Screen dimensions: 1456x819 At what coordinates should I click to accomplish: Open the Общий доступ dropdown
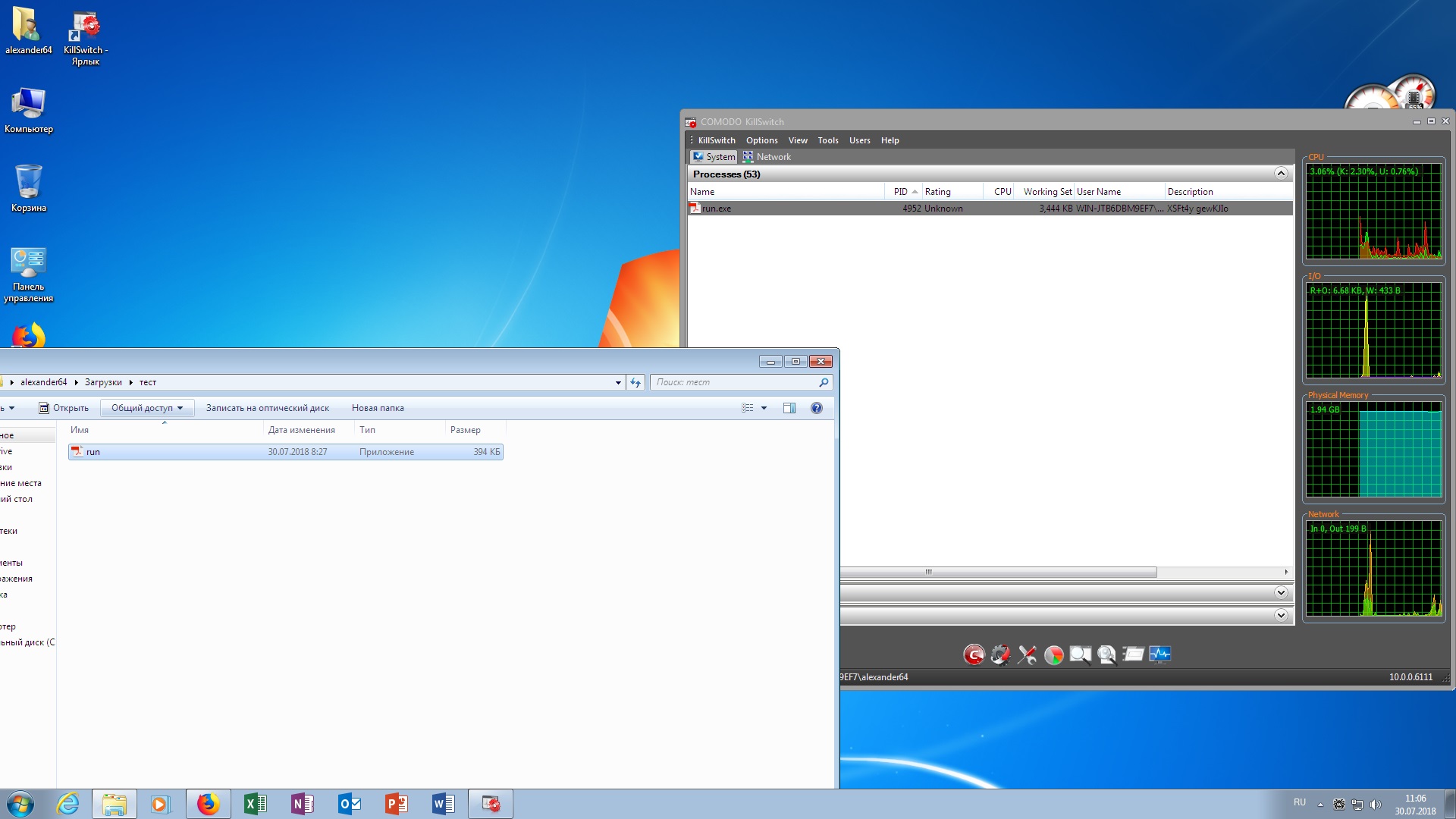coord(147,408)
